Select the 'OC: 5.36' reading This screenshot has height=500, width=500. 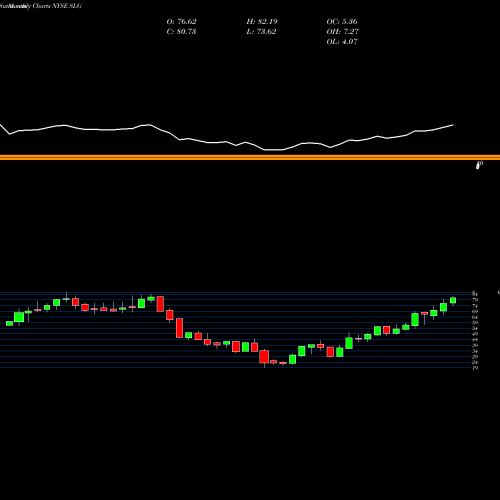(x=342, y=22)
